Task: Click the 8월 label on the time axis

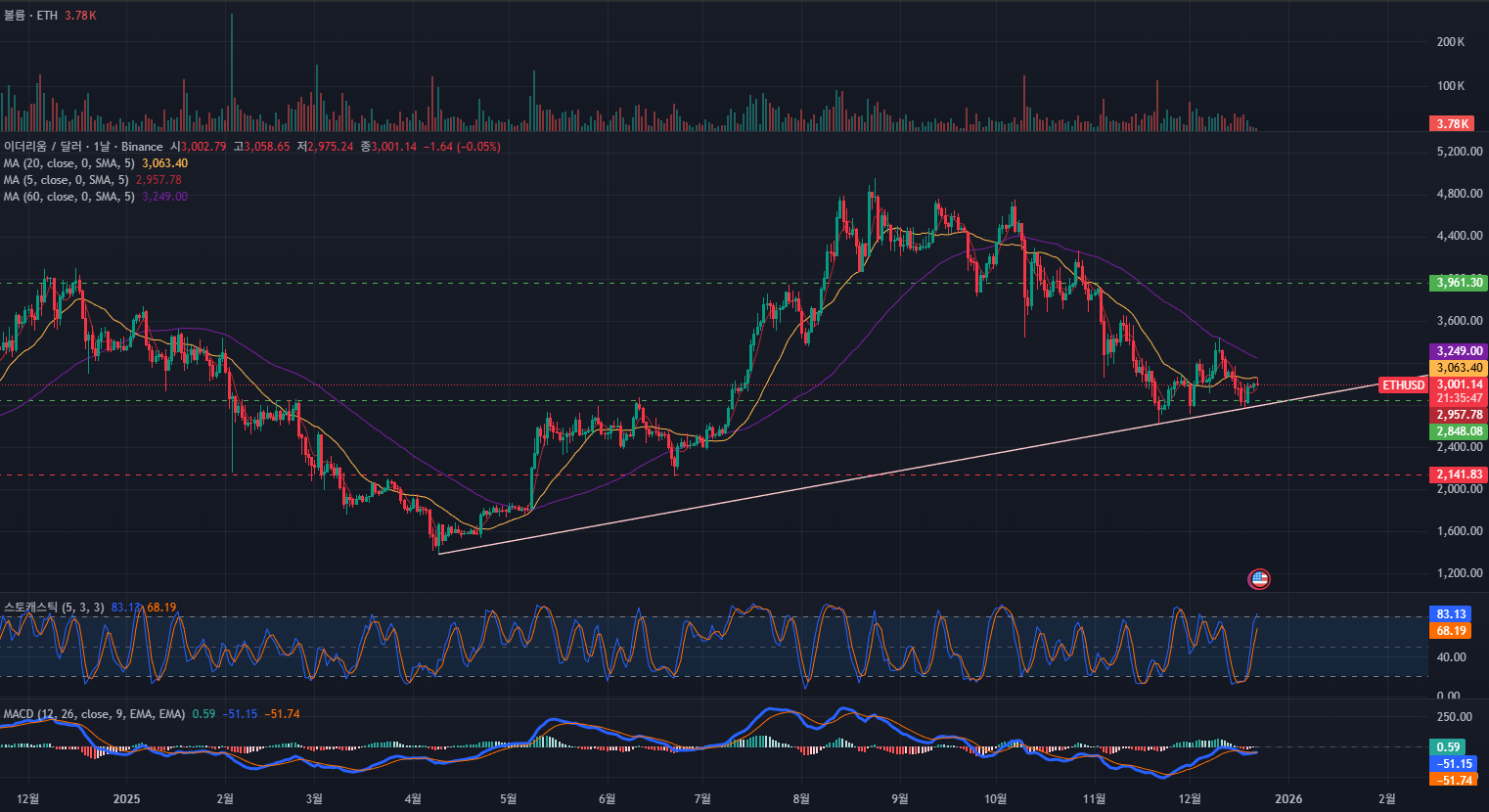Action: [801, 799]
